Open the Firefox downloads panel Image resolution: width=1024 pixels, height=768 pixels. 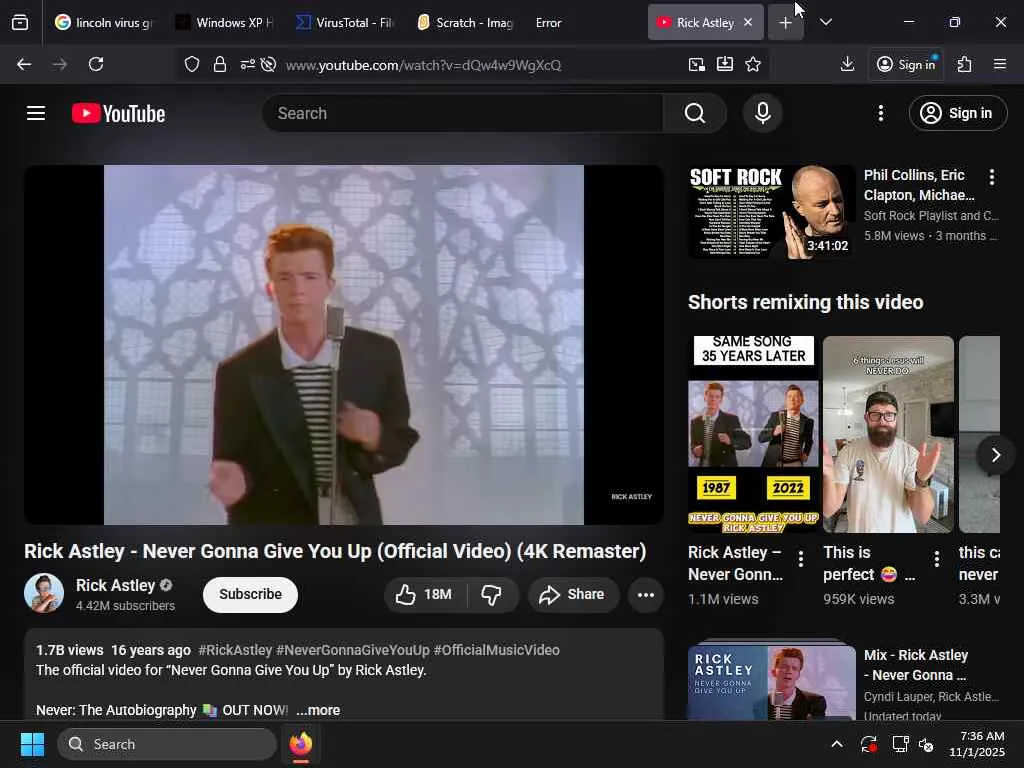pos(848,64)
